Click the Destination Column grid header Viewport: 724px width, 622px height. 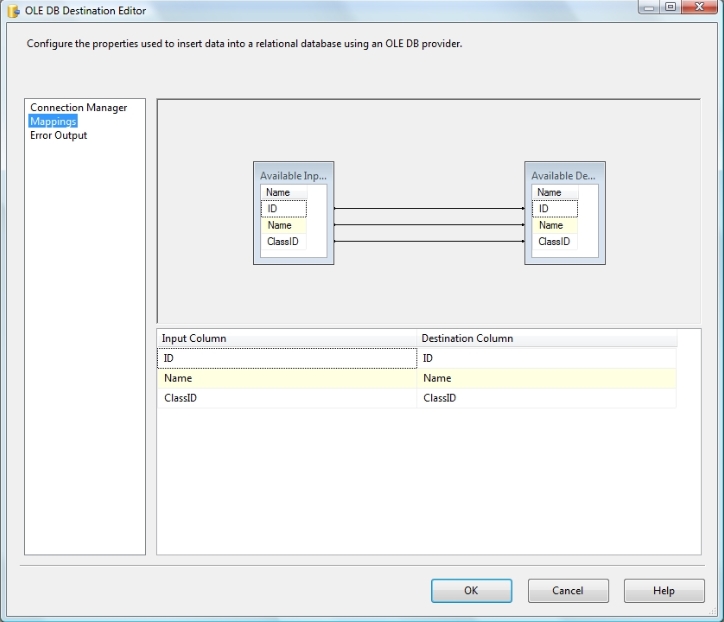coord(547,338)
